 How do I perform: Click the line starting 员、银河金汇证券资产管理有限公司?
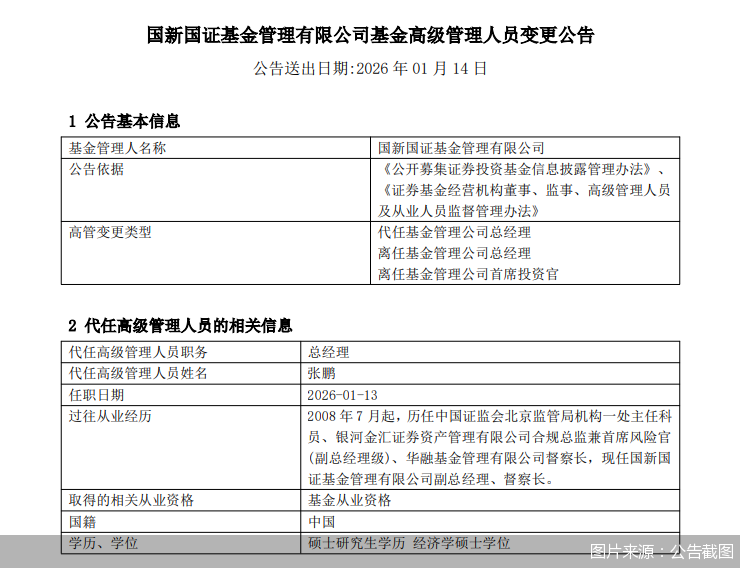(x=489, y=437)
